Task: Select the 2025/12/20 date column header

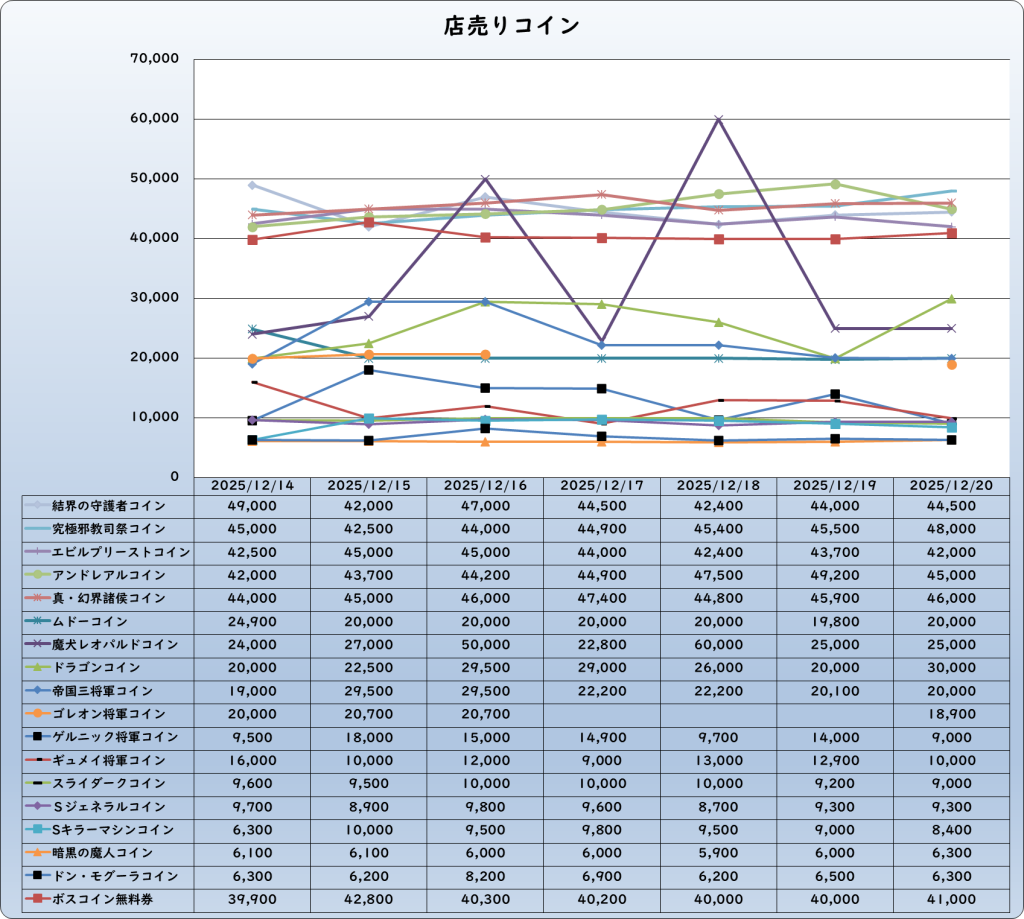Action: [951, 485]
